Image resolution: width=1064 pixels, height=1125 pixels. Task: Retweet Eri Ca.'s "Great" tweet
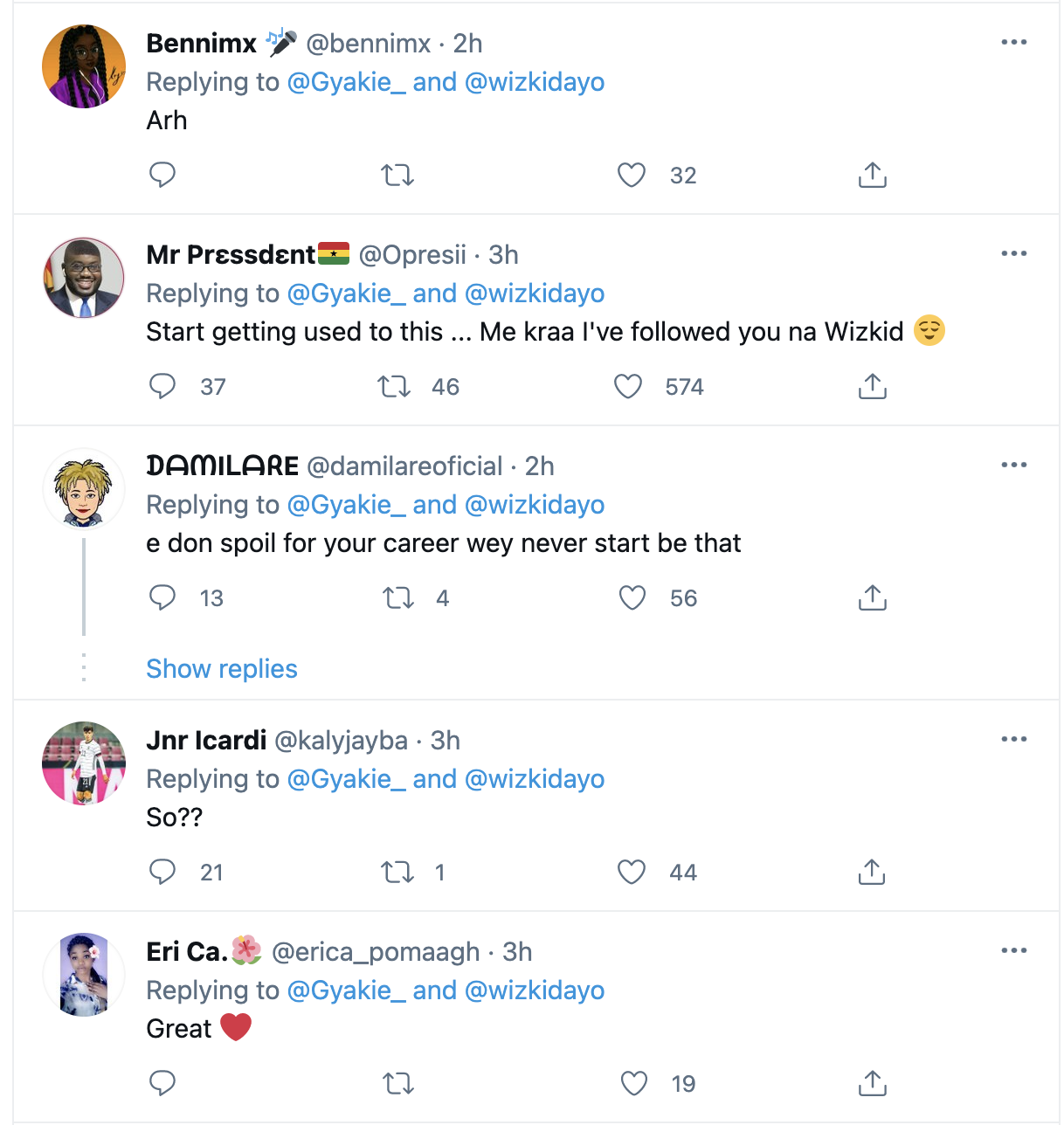point(398,1084)
